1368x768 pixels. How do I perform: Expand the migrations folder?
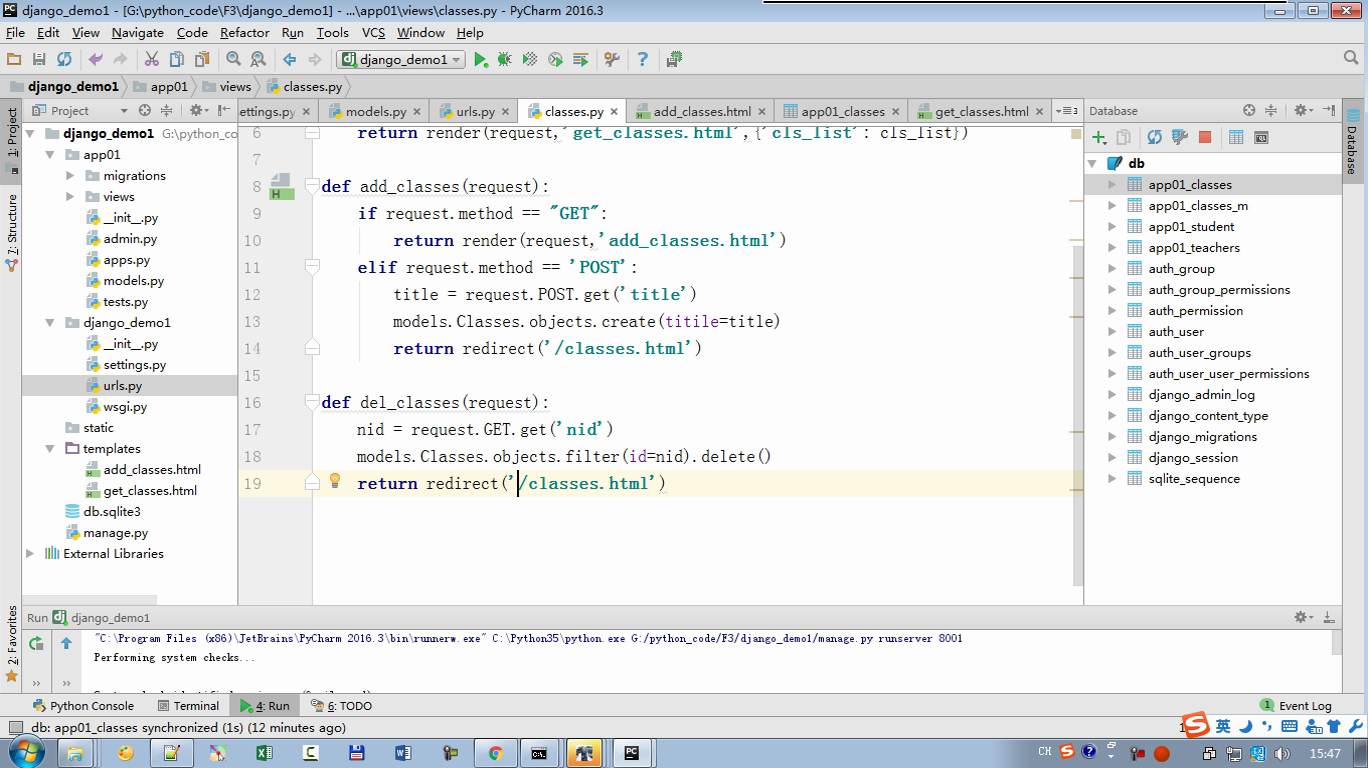pyautogui.click(x=70, y=176)
